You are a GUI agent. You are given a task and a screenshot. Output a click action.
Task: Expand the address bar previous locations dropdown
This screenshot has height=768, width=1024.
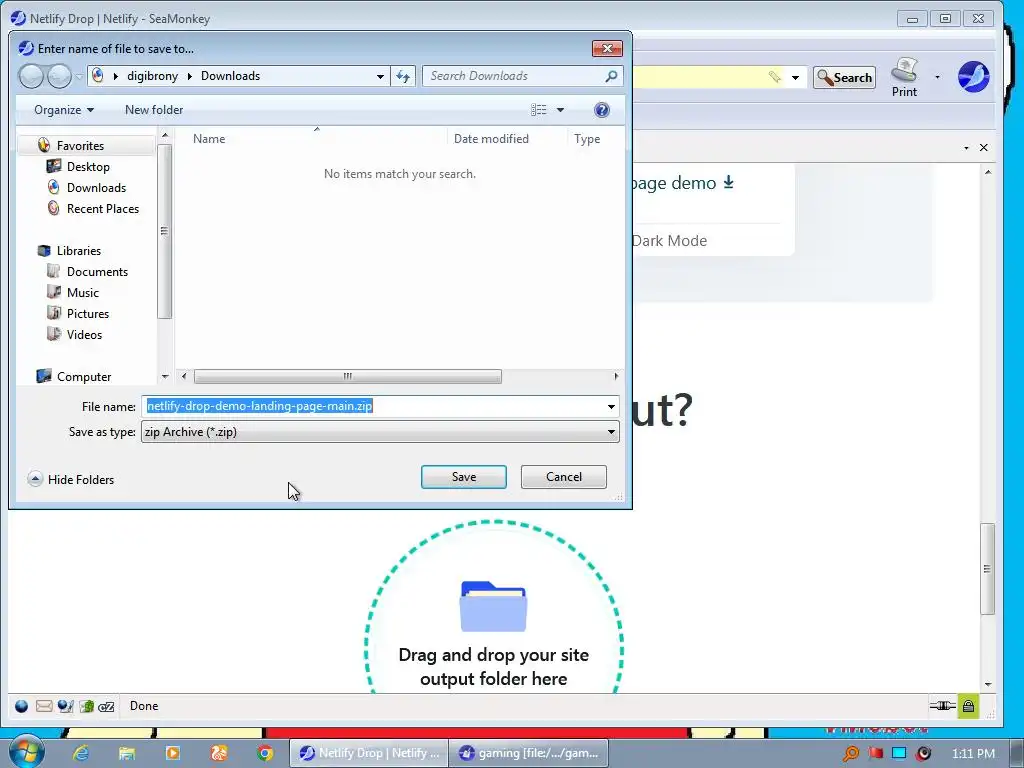coord(380,76)
